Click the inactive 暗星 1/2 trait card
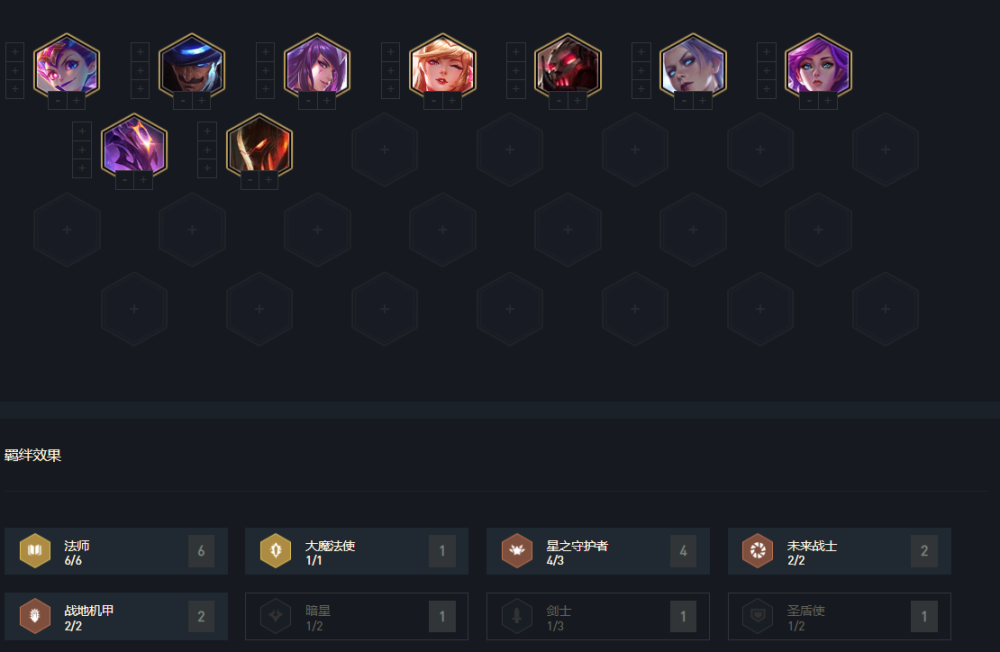This screenshot has width=1000, height=652. coord(357,616)
